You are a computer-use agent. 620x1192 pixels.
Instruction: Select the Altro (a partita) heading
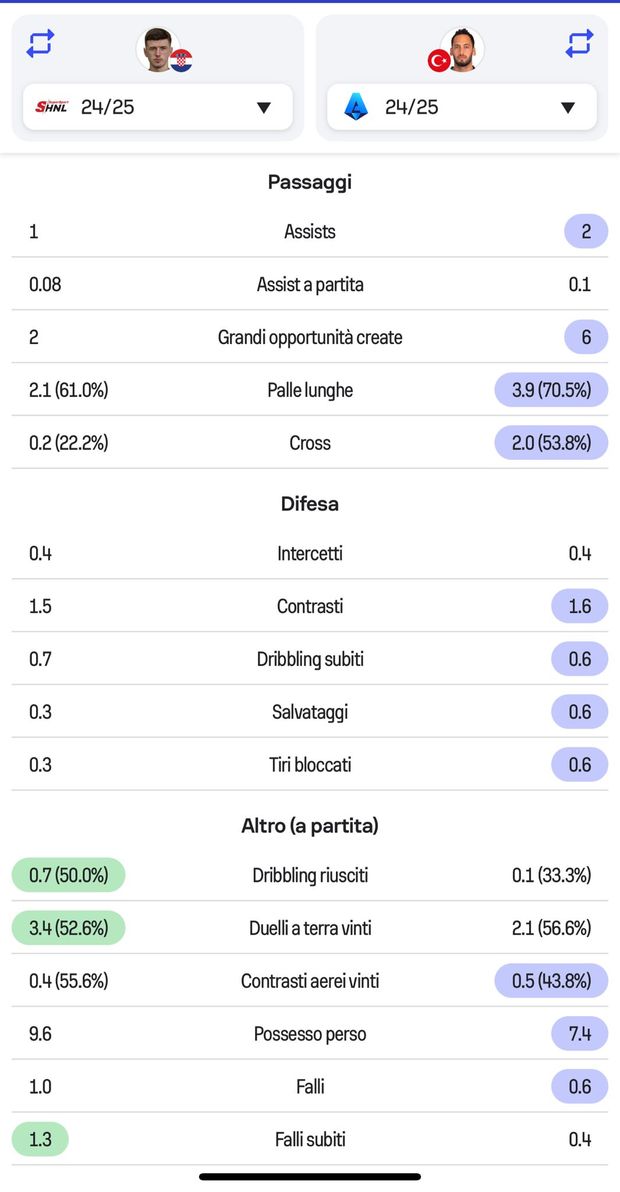[x=310, y=826]
